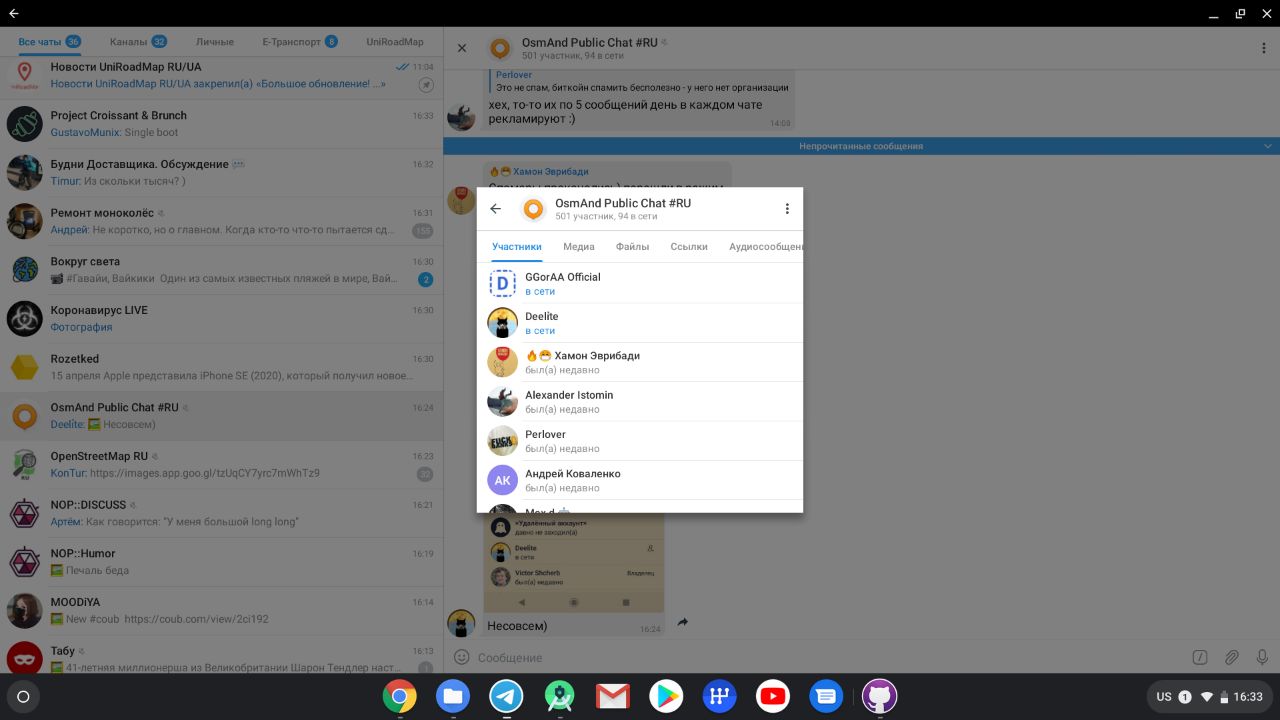
Task: Jump down via unread messages bar chevron
Action: click(x=1268, y=146)
